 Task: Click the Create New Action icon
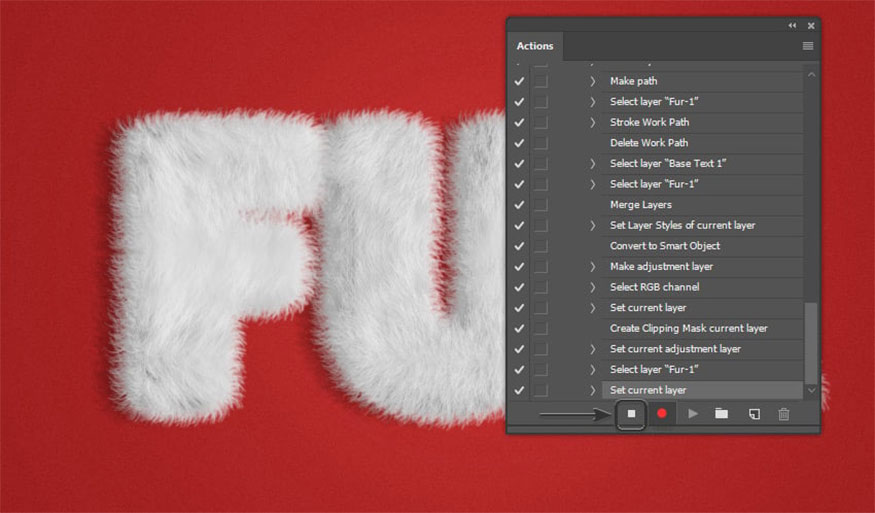point(755,413)
